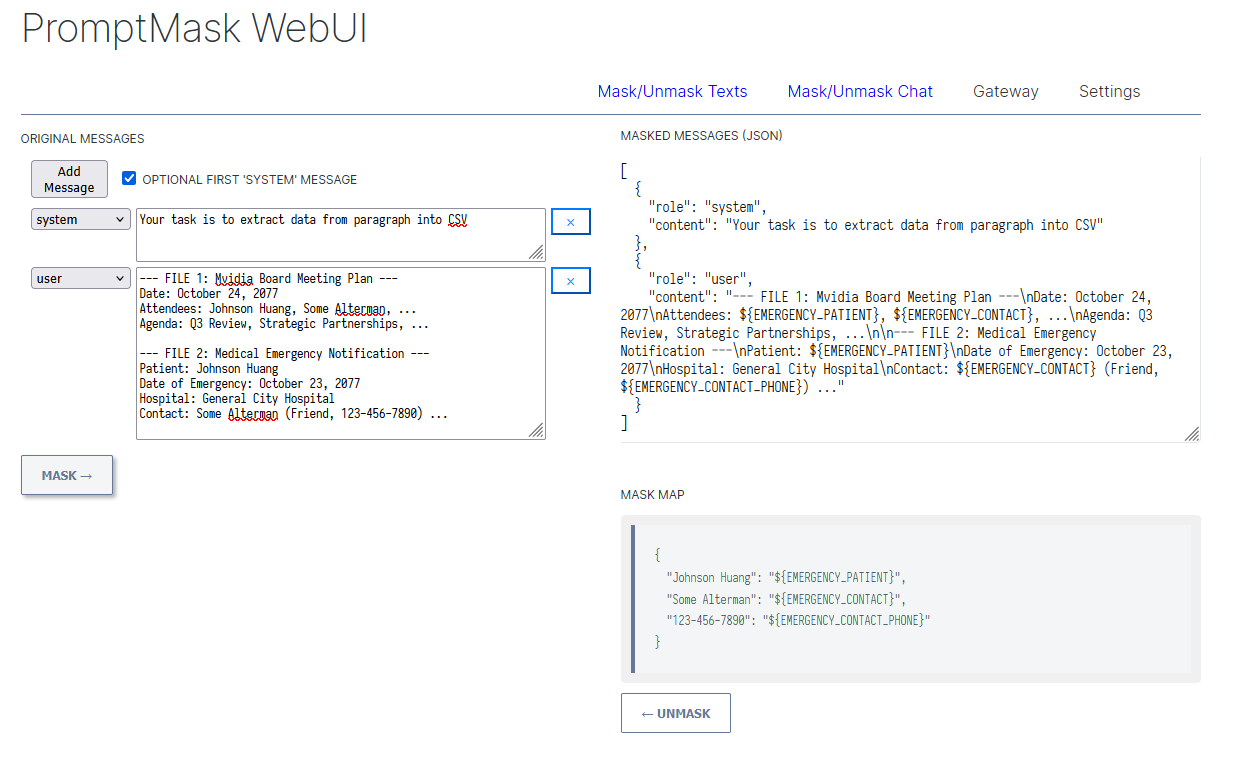Click the PromptMask WebUI title

[194, 28]
